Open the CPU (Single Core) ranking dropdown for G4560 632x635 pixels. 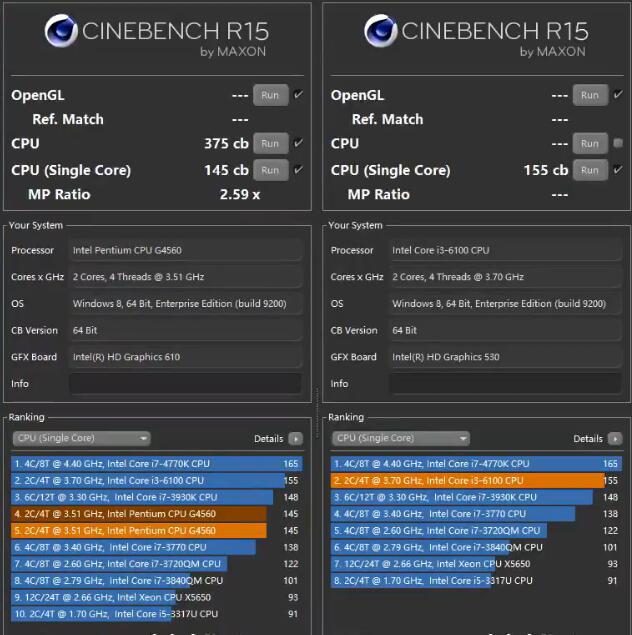(x=81, y=438)
